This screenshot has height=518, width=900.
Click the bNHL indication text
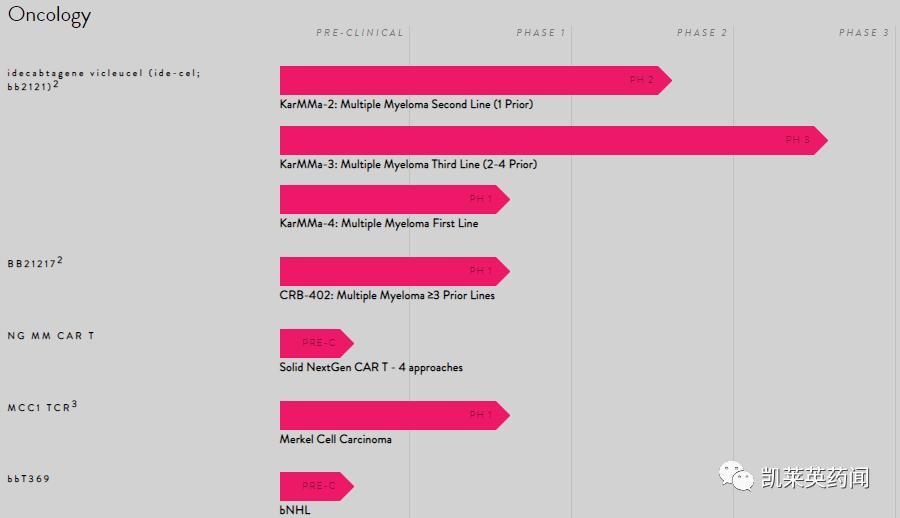coord(295,510)
